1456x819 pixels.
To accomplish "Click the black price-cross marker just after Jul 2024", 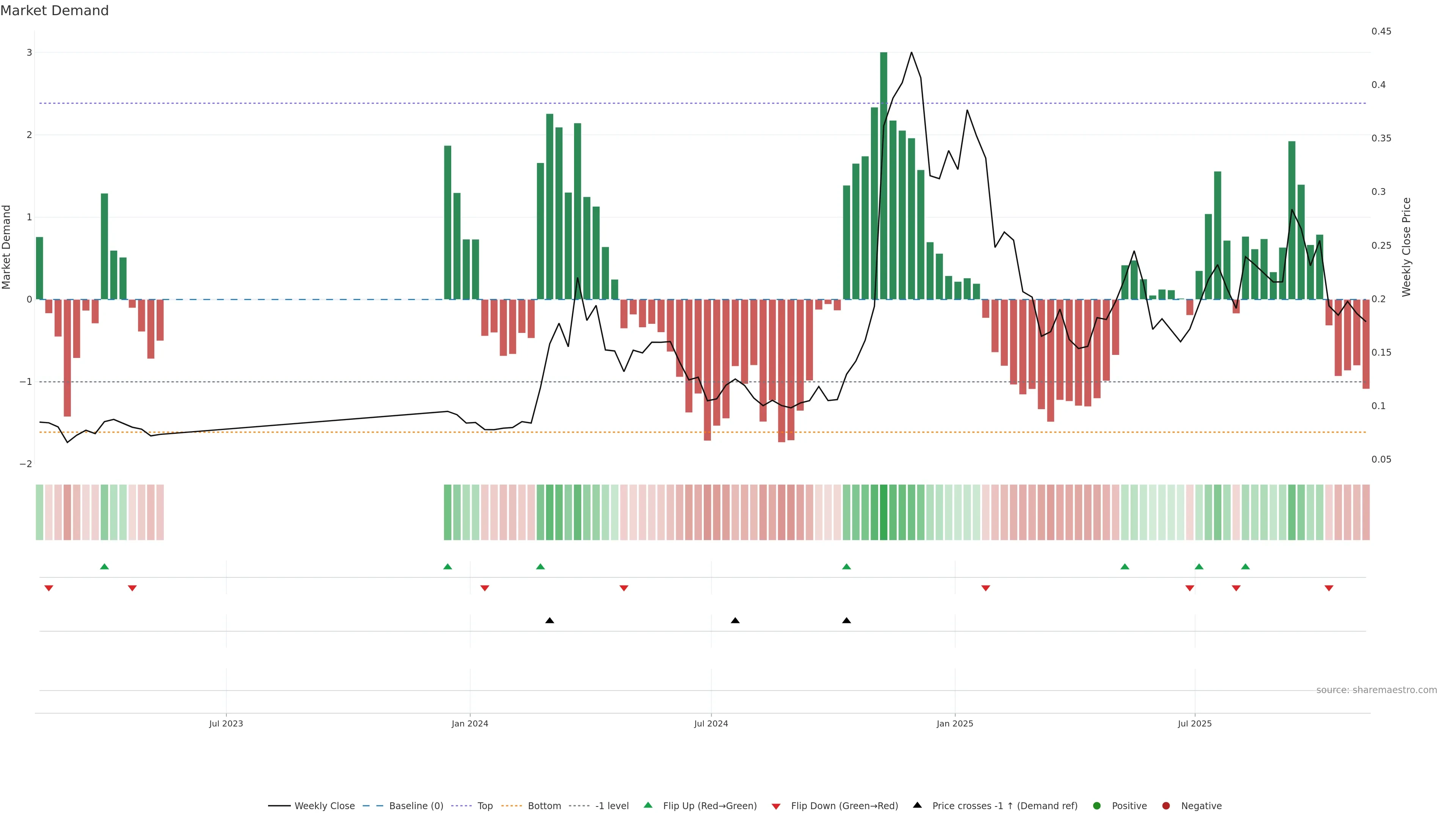I will [x=735, y=621].
